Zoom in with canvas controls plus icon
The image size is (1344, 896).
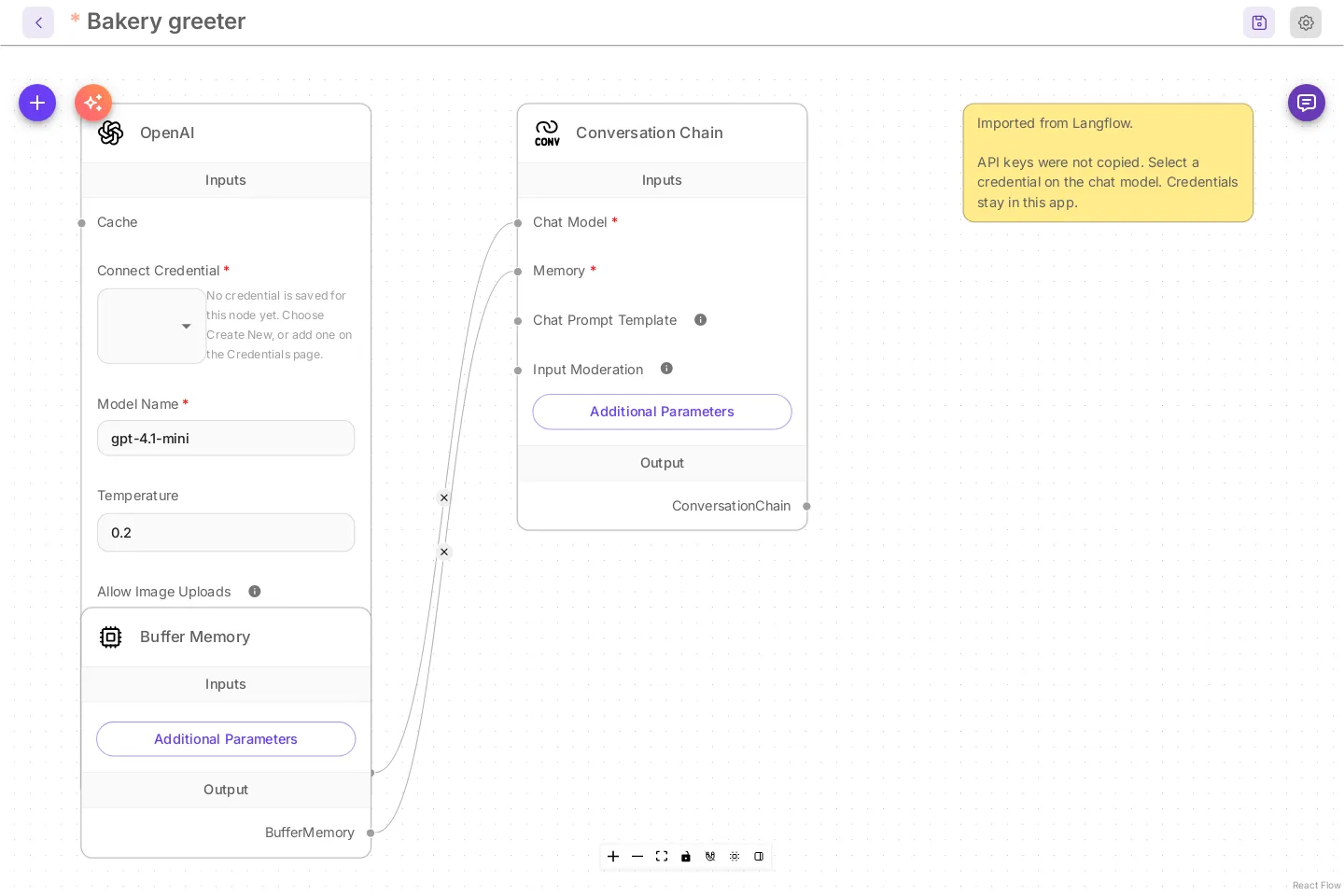tap(613, 857)
